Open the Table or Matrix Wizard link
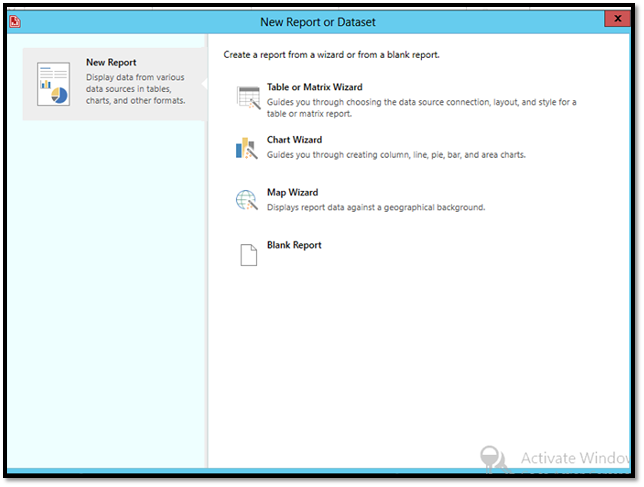The width and height of the screenshot is (644, 487). 314,88
